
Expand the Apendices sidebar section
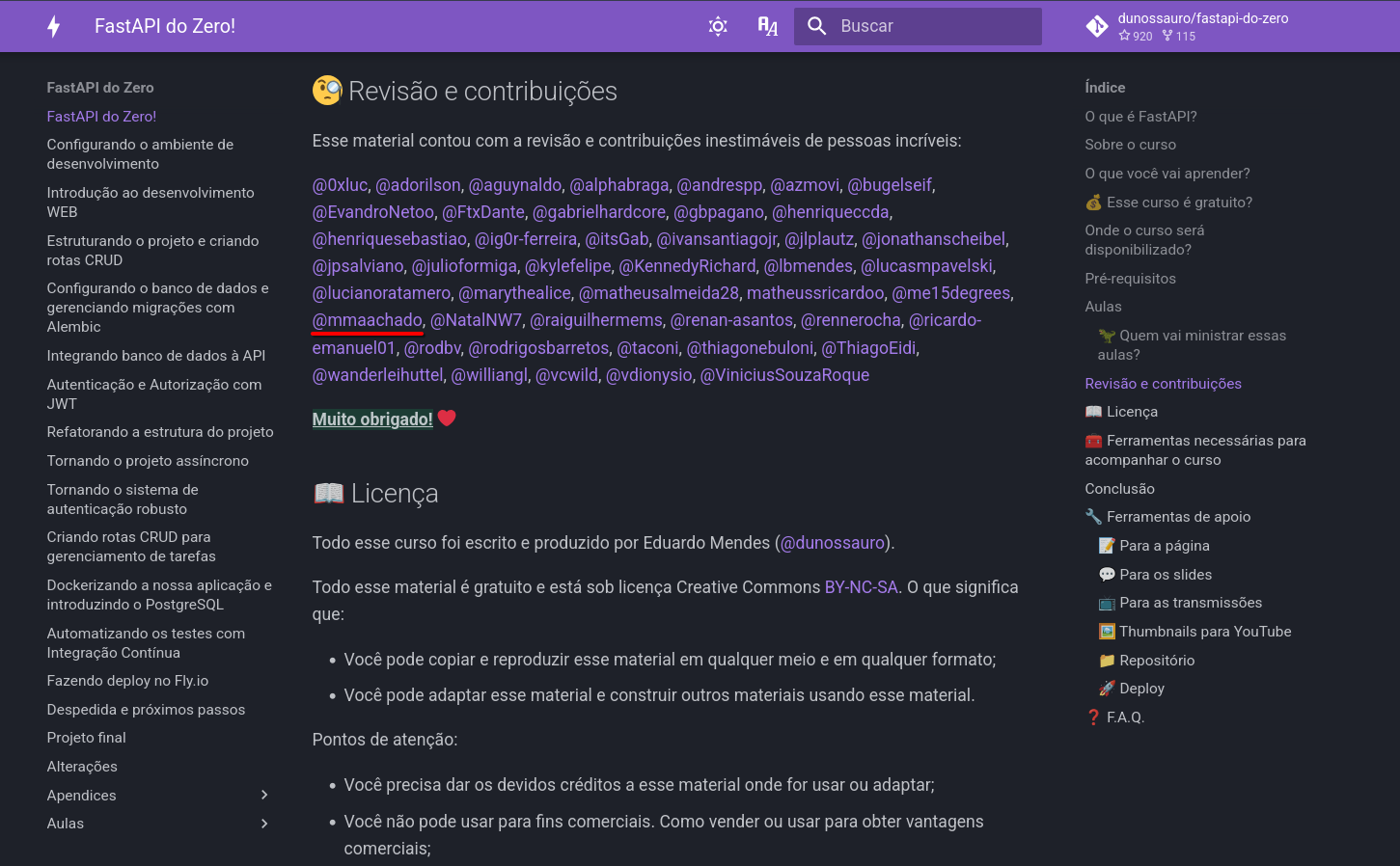tap(264, 795)
